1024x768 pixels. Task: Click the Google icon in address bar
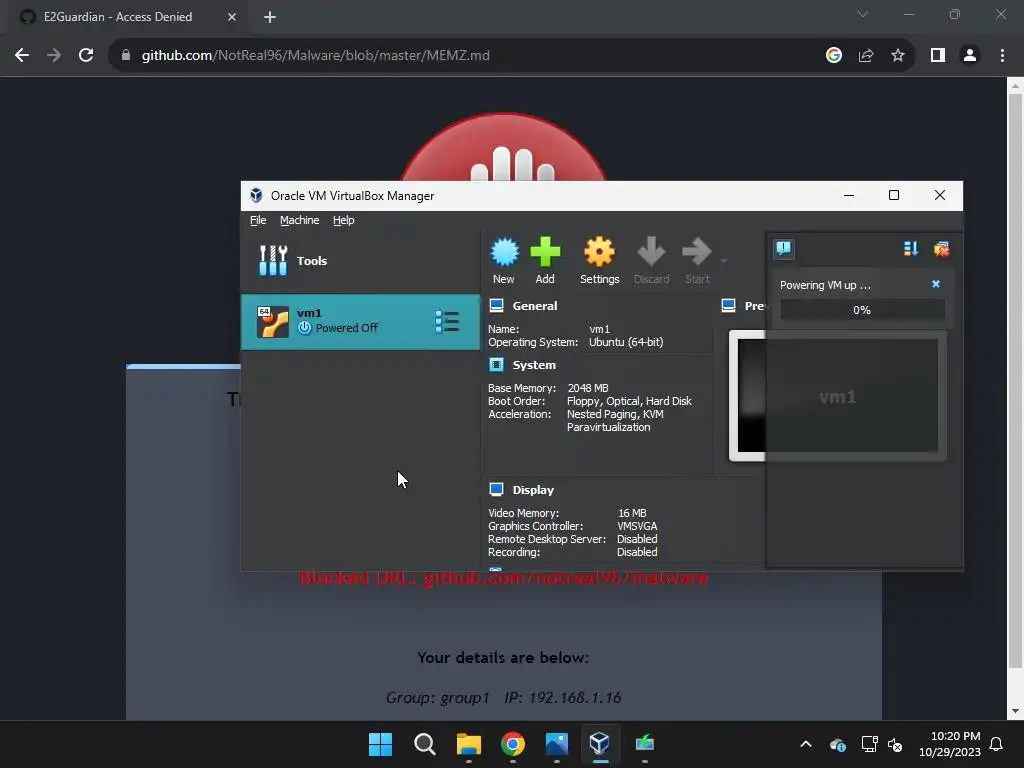pos(833,56)
